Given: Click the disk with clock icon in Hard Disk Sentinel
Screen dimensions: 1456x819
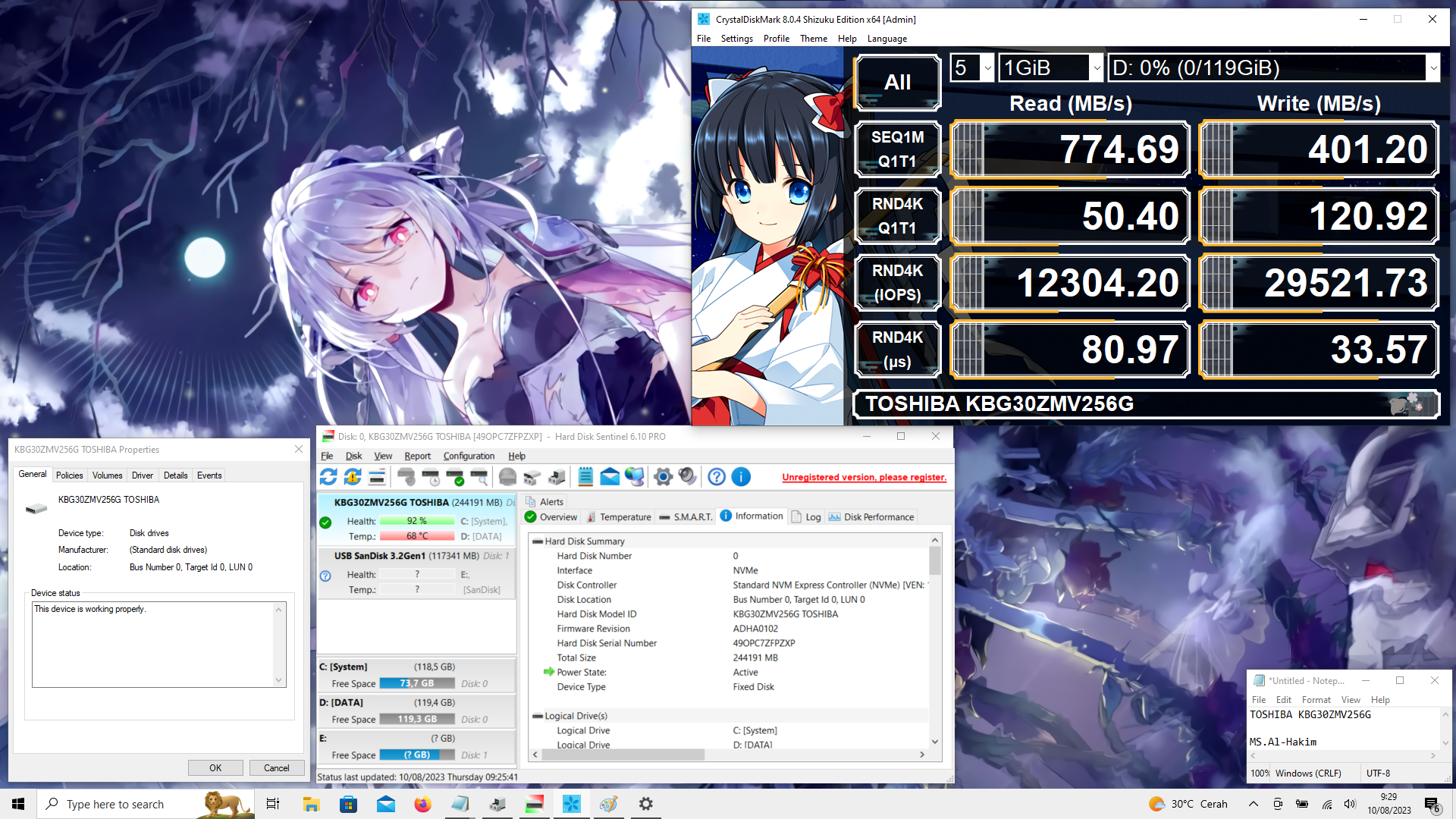Looking at the screenshot, I should pyautogui.click(x=431, y=477).
